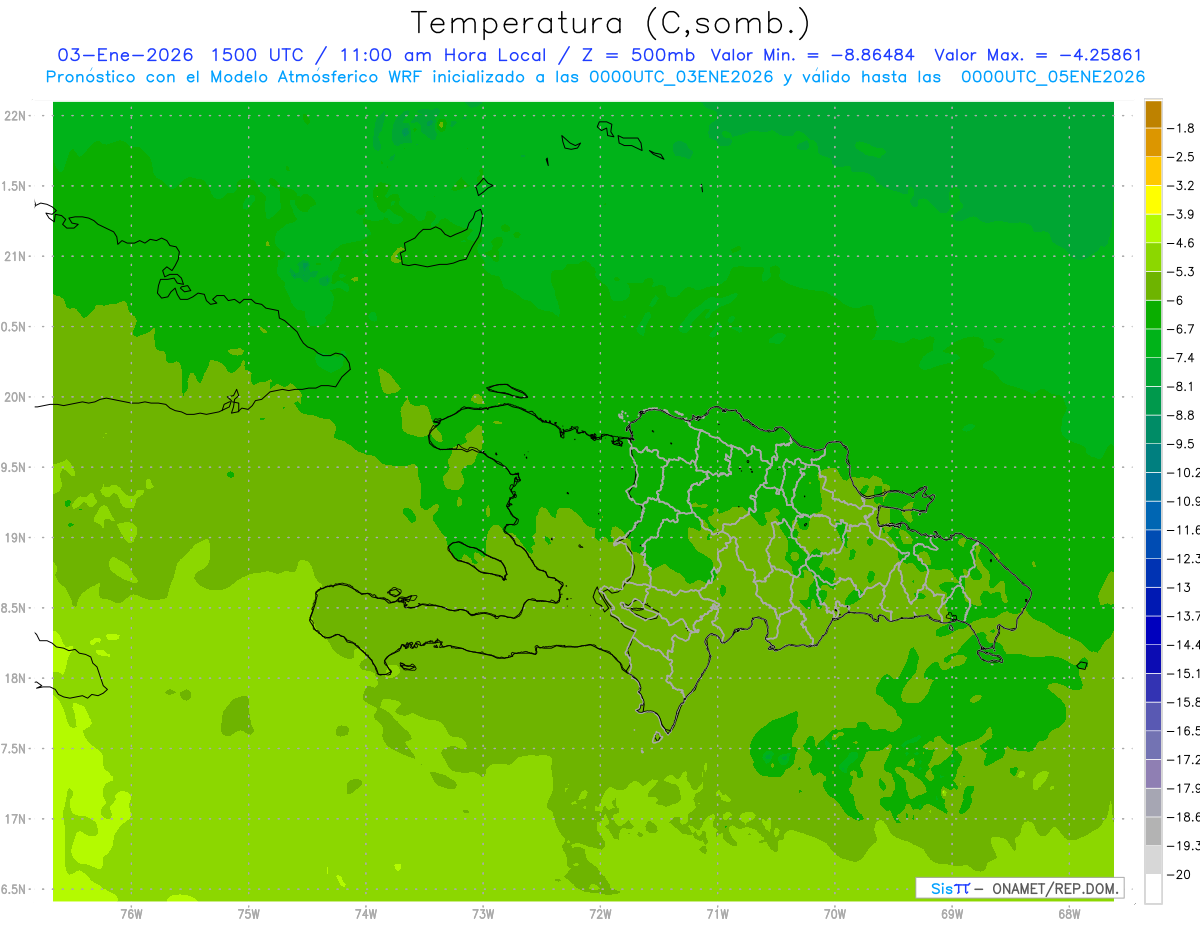Click the "-7.4" colorbar value
1200x927 pixels.
(1181, 358)
